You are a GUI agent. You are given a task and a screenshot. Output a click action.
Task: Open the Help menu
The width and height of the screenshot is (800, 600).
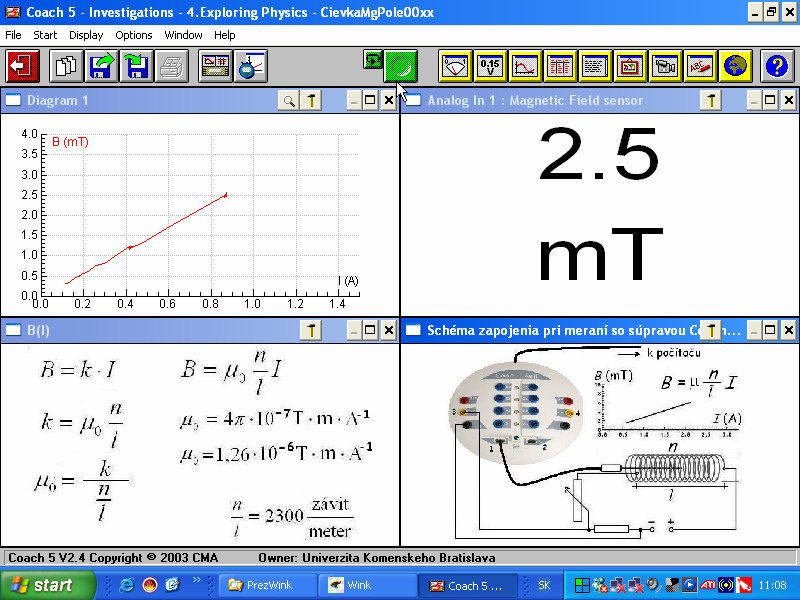[x=224, y=35]
